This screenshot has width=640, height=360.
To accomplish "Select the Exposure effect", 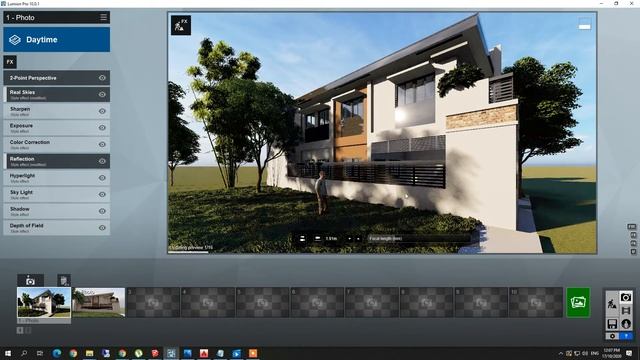I will click(57, 128).
